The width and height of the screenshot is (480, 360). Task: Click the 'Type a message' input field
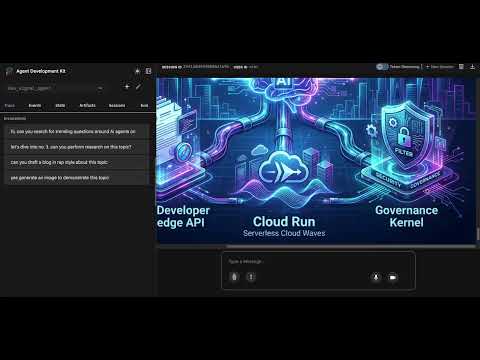point(318,262)
